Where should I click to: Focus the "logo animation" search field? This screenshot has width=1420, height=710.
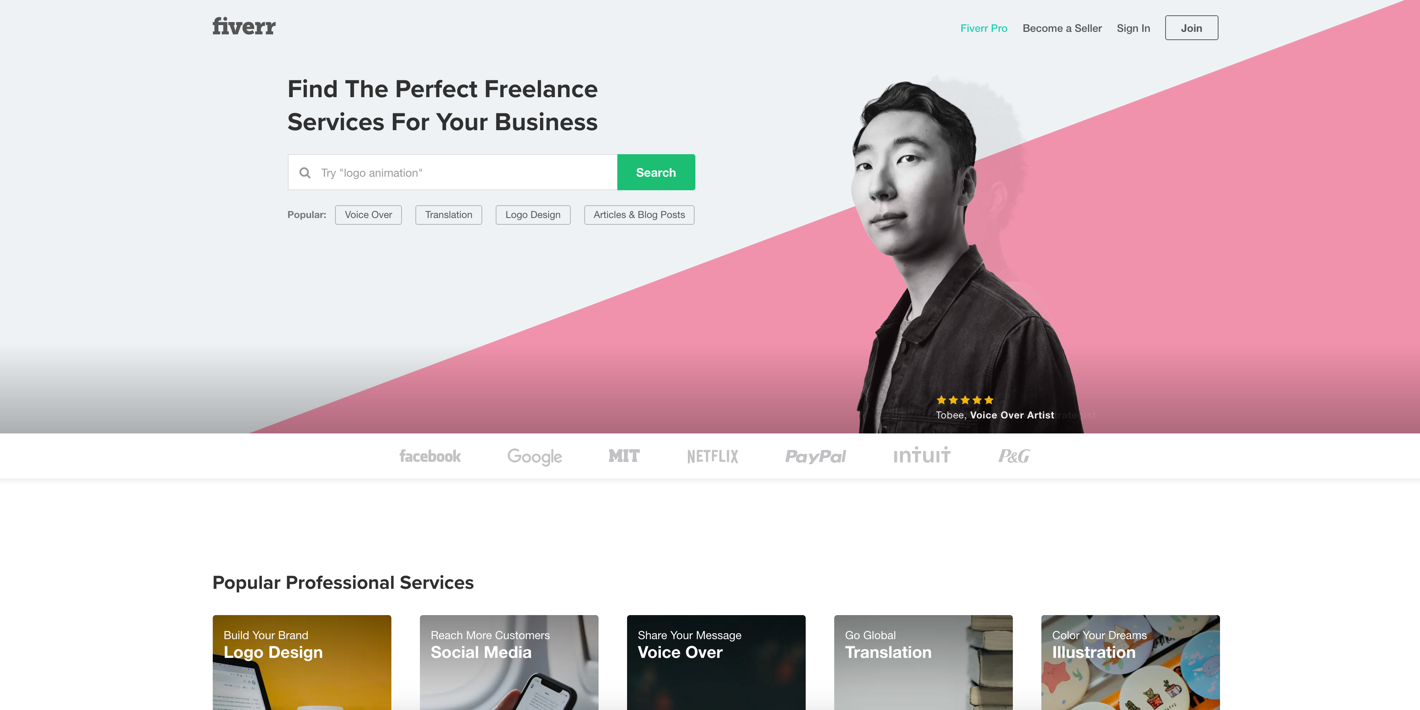pos(453,172)
